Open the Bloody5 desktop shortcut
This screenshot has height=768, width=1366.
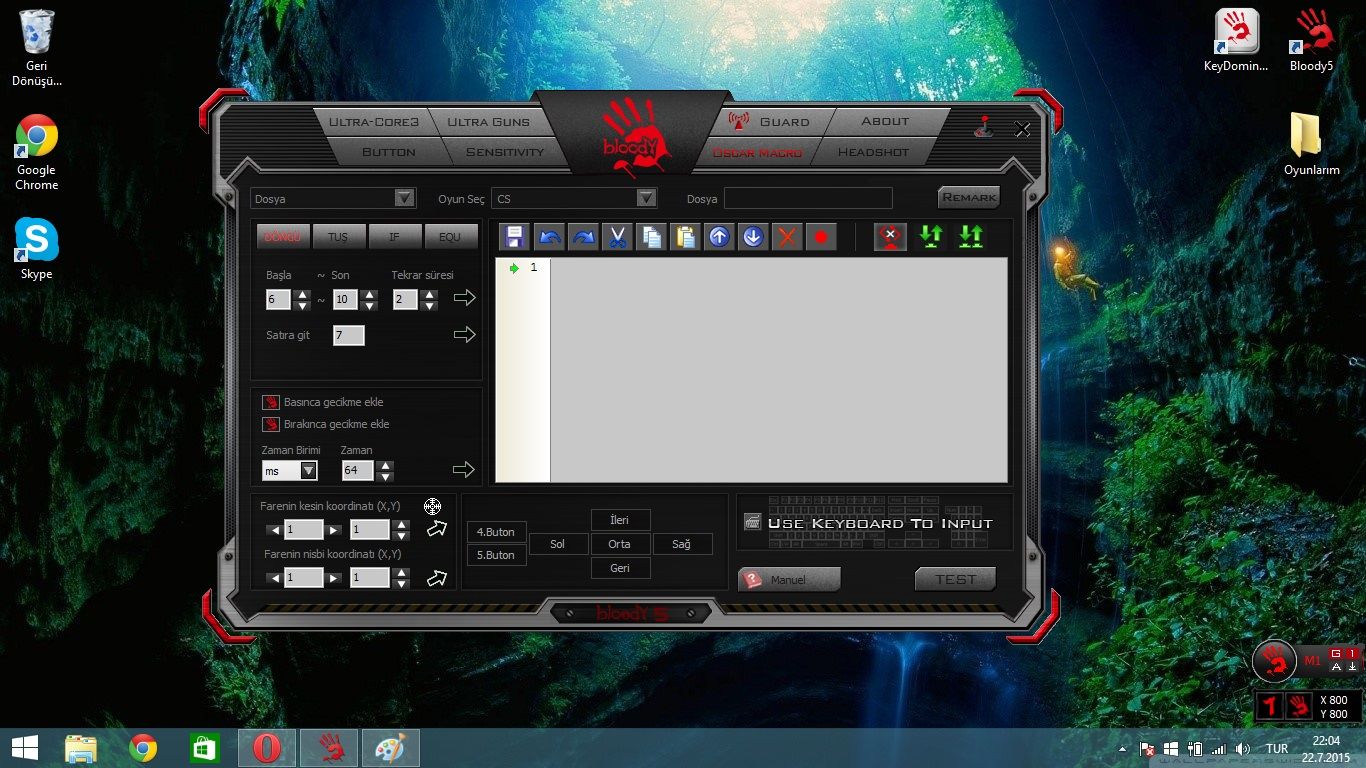1311,41
